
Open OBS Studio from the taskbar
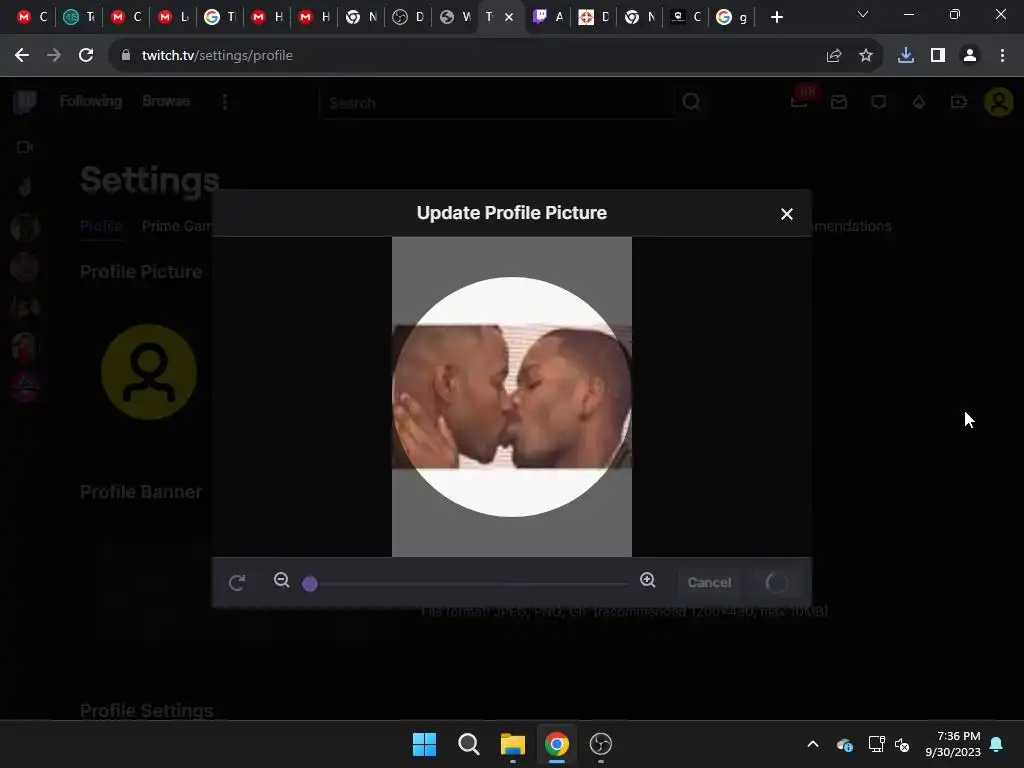point(600,744)
